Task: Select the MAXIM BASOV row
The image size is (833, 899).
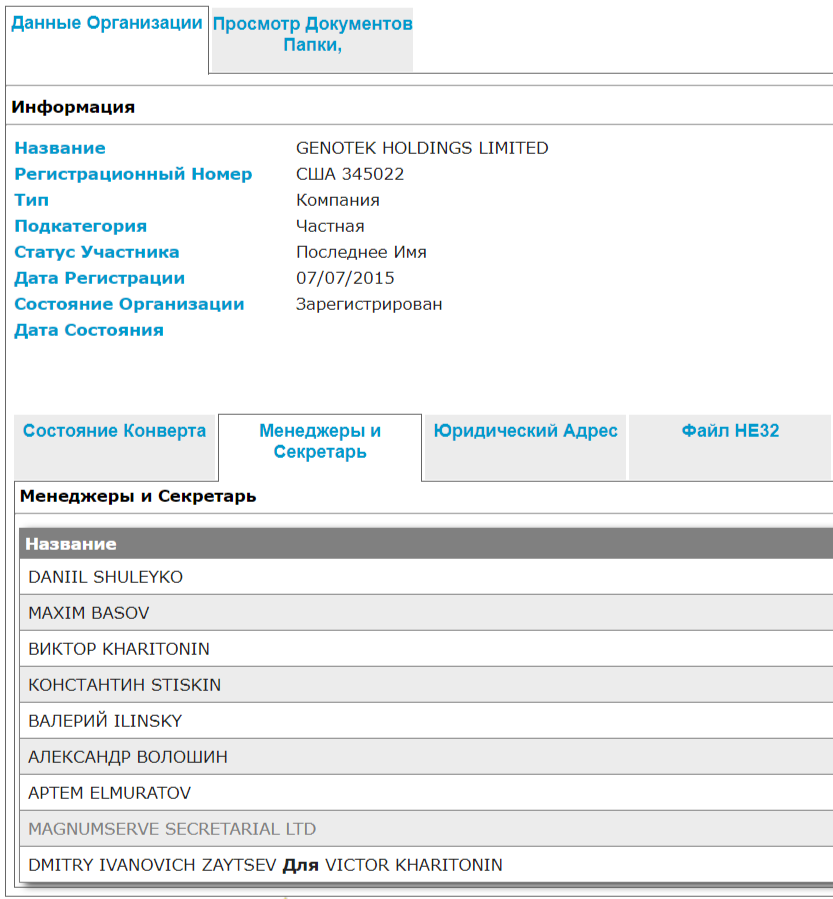Action: pyautogui.click(x=426, y=613)
